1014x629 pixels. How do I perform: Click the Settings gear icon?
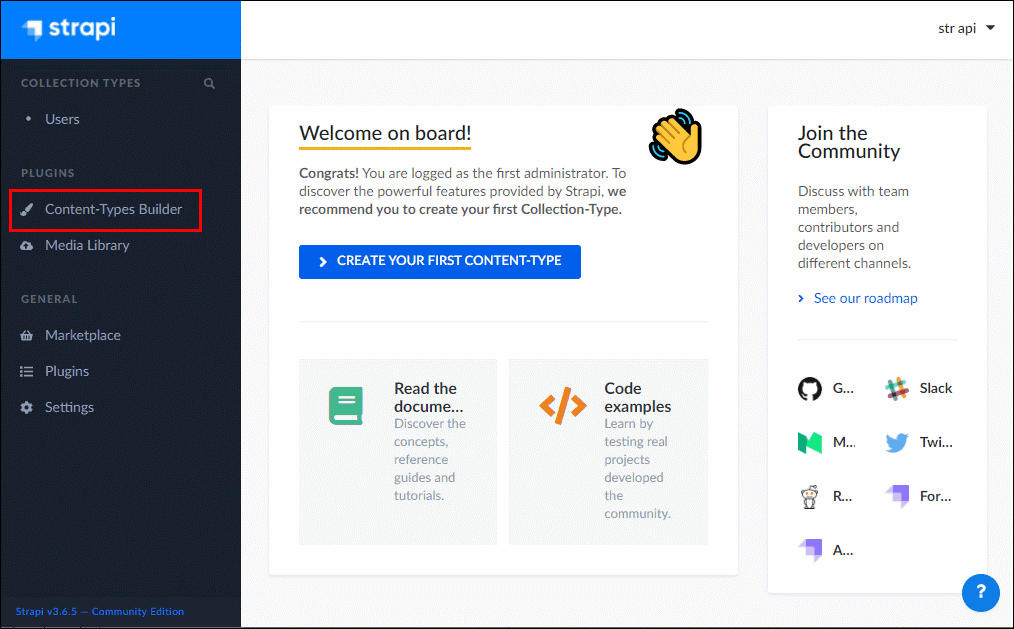coord(27,407)
